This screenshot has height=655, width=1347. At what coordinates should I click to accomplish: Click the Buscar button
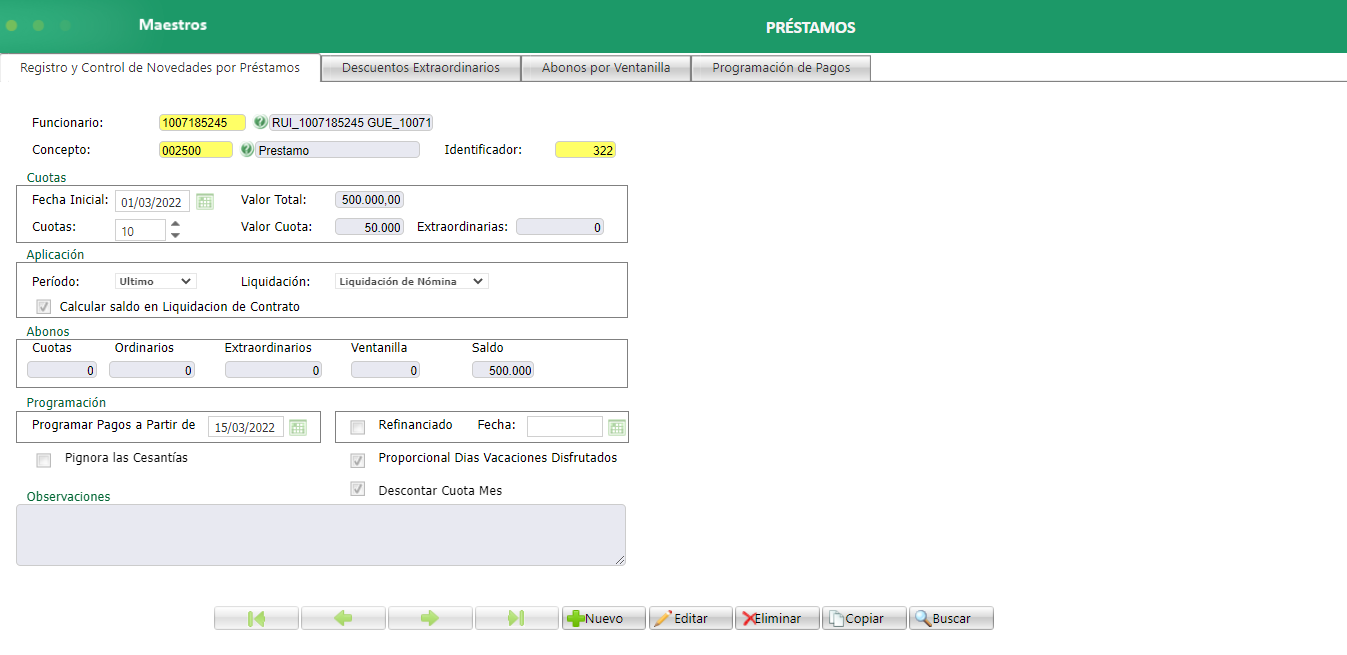951,618
